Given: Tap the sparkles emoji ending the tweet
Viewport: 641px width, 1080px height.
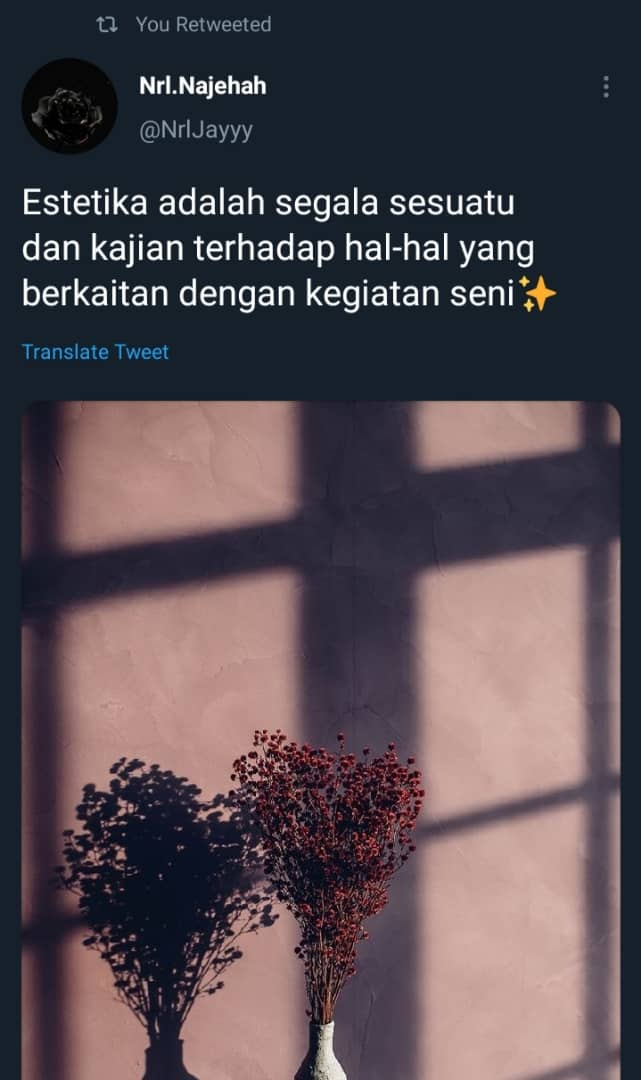Looking at the screenshot, I should point(537,294).
